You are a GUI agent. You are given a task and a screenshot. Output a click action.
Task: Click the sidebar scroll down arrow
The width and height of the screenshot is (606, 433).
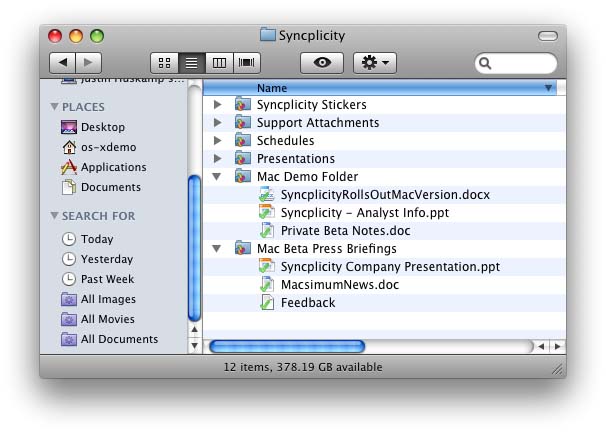pos(194,345)
